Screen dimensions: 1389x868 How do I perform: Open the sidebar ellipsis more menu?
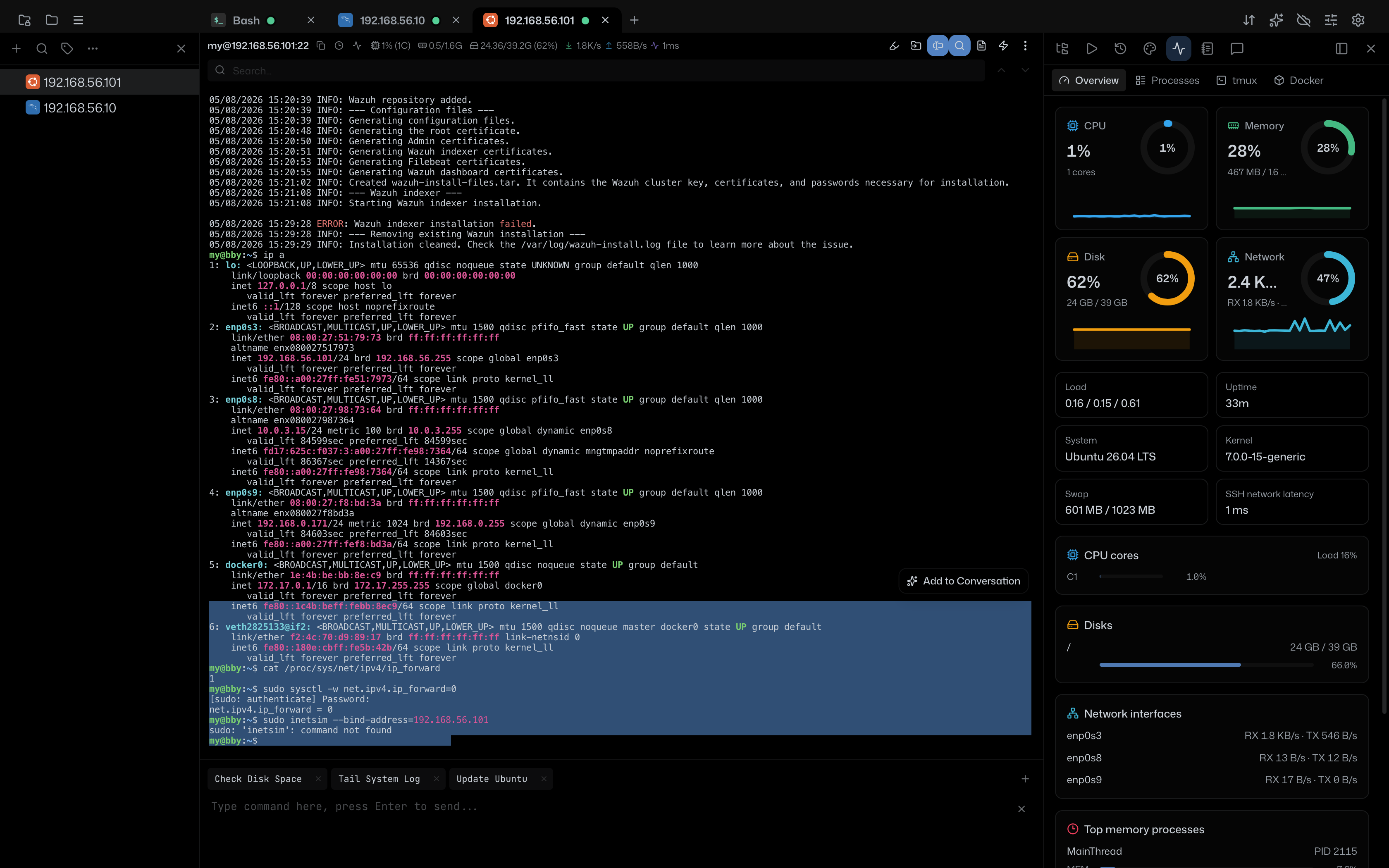(x=93, y=49)
